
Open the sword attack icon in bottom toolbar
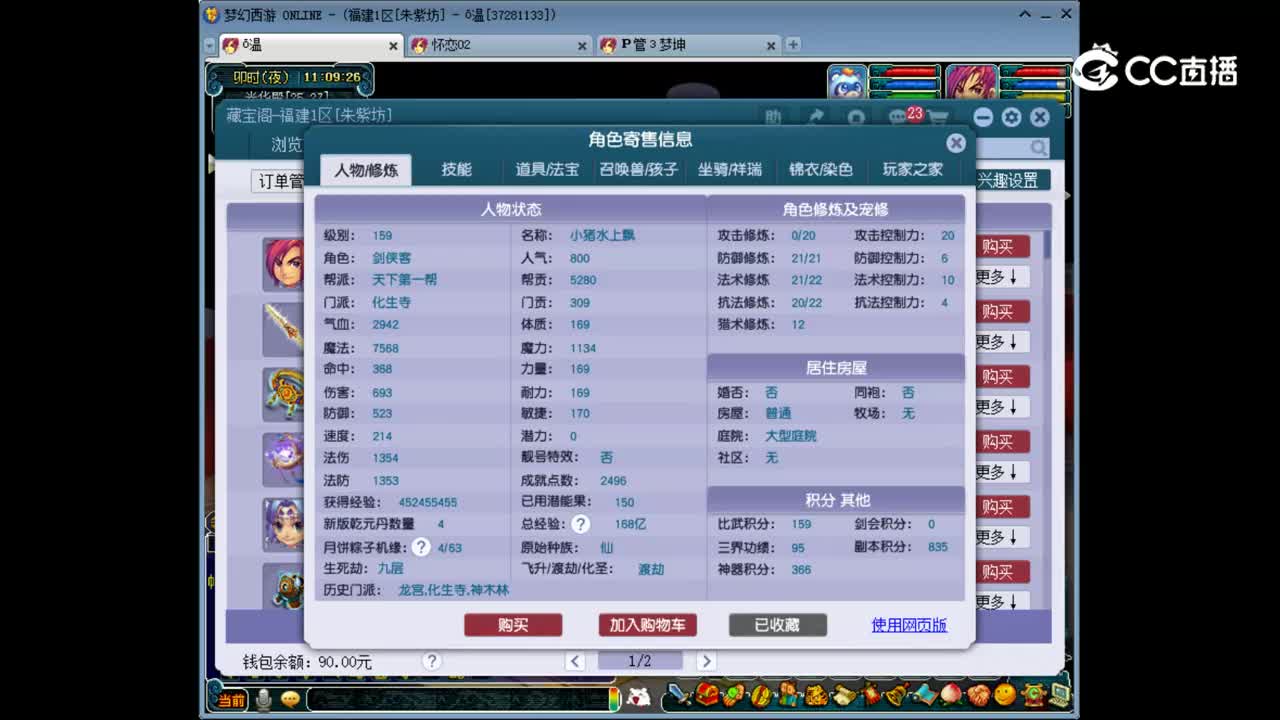point(680,694)
